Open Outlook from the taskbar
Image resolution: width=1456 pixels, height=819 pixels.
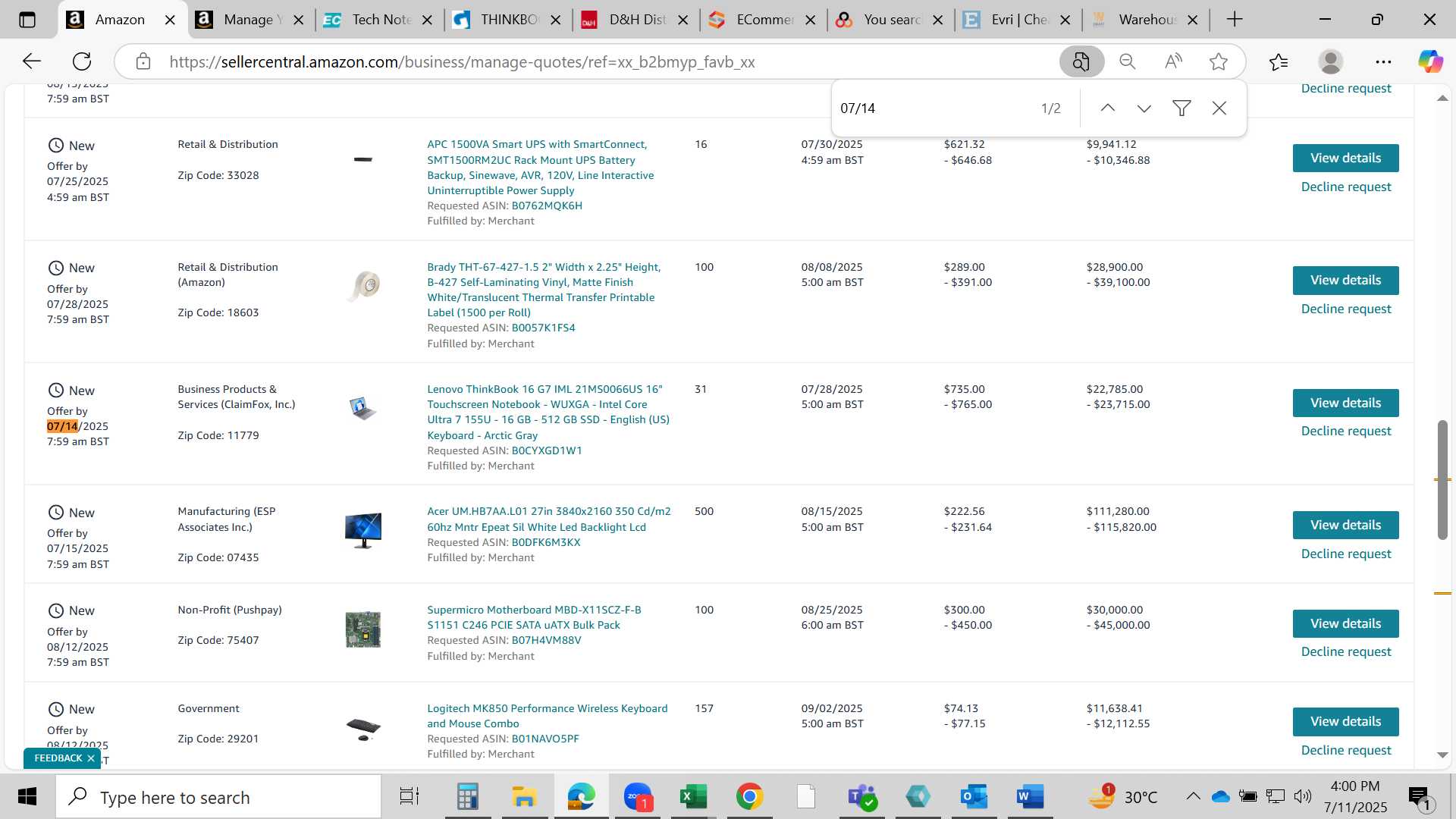(974, 797)
